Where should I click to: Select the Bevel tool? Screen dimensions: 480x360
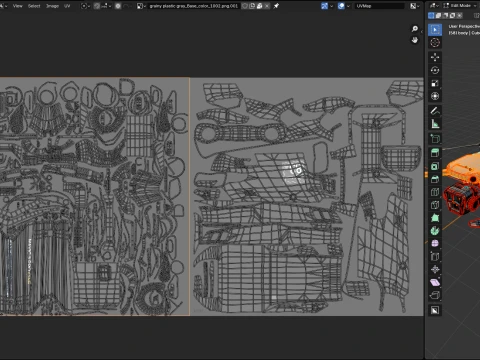[435, 179]
